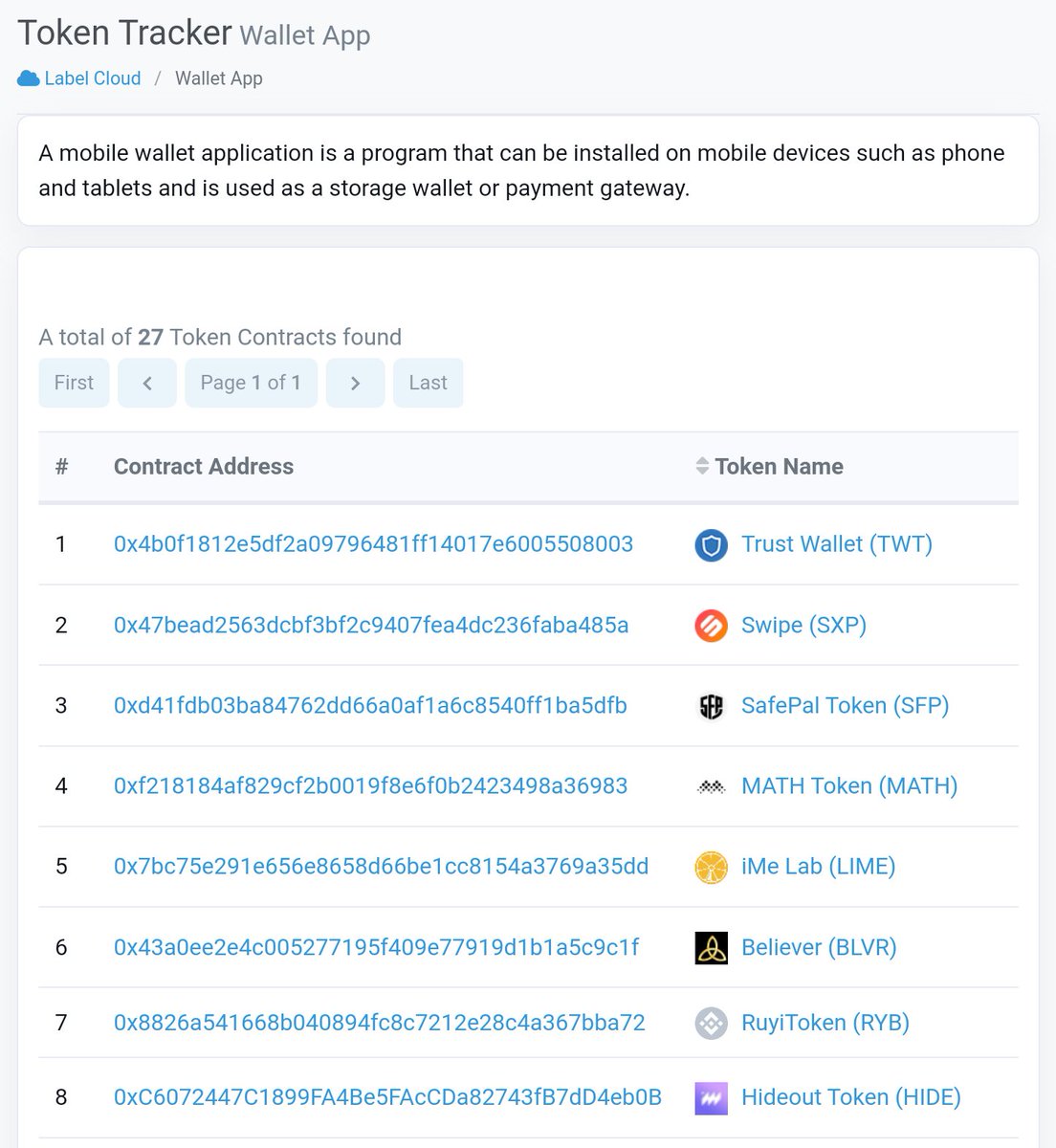Click the Last pagination button
This screenshot has width=1056, height=1148.
click(x=428, y=383)
